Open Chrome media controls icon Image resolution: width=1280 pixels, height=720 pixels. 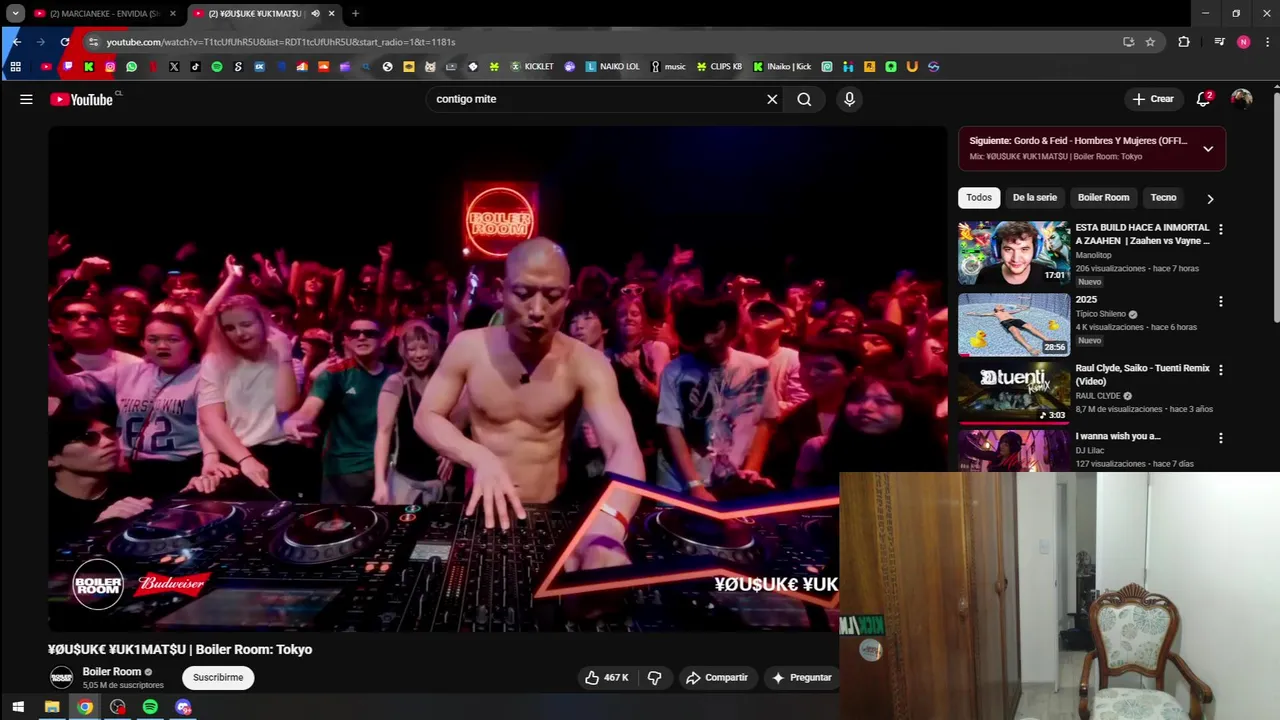(x=1219, y=42)
